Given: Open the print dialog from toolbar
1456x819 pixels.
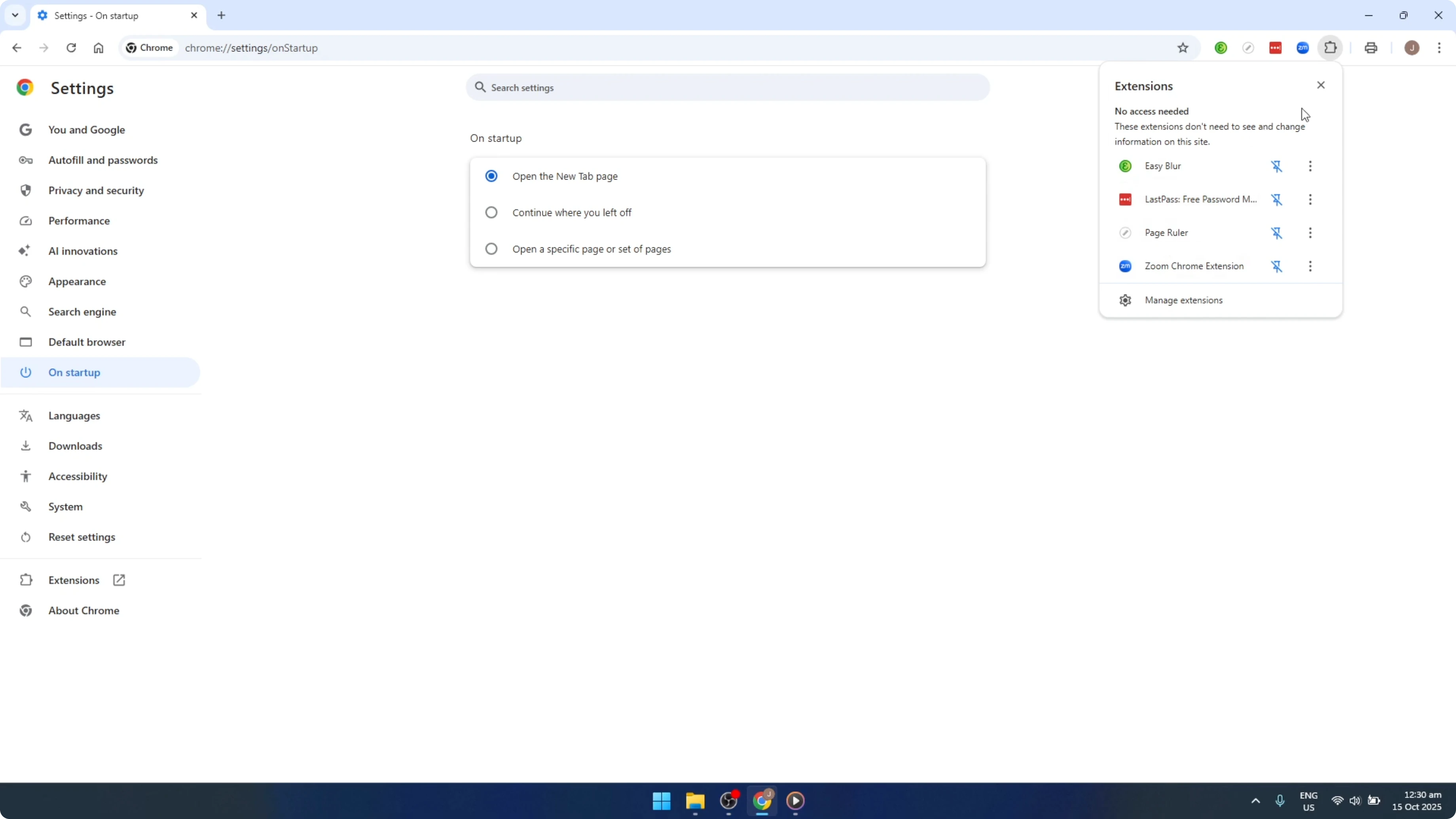Looking at the screenshot, I should coord(1371,47).
